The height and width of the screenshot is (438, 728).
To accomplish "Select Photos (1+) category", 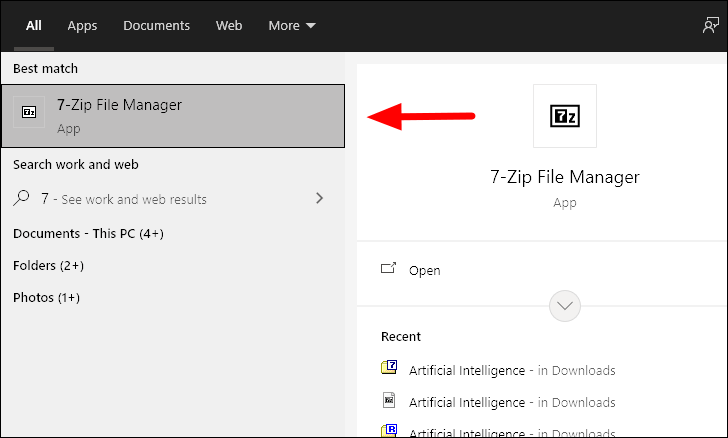I will [x=46, y=297].
